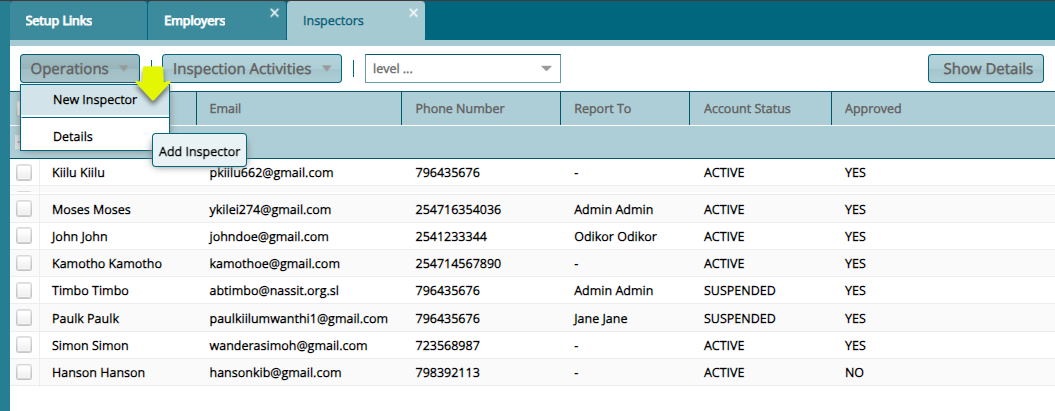Open the Operations dropdown menu
The height and width of the screenshot is (411, 1055).
[x=80, y=69]
